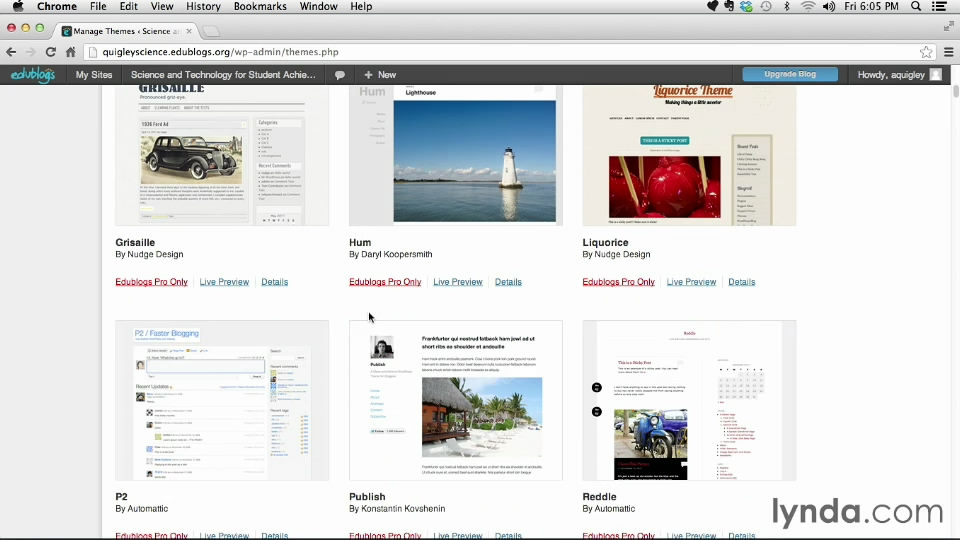Click the page vertical scrollbar
Image resolution: width=960 pixels, height=540 pixels.
click(x=955, y=92)
